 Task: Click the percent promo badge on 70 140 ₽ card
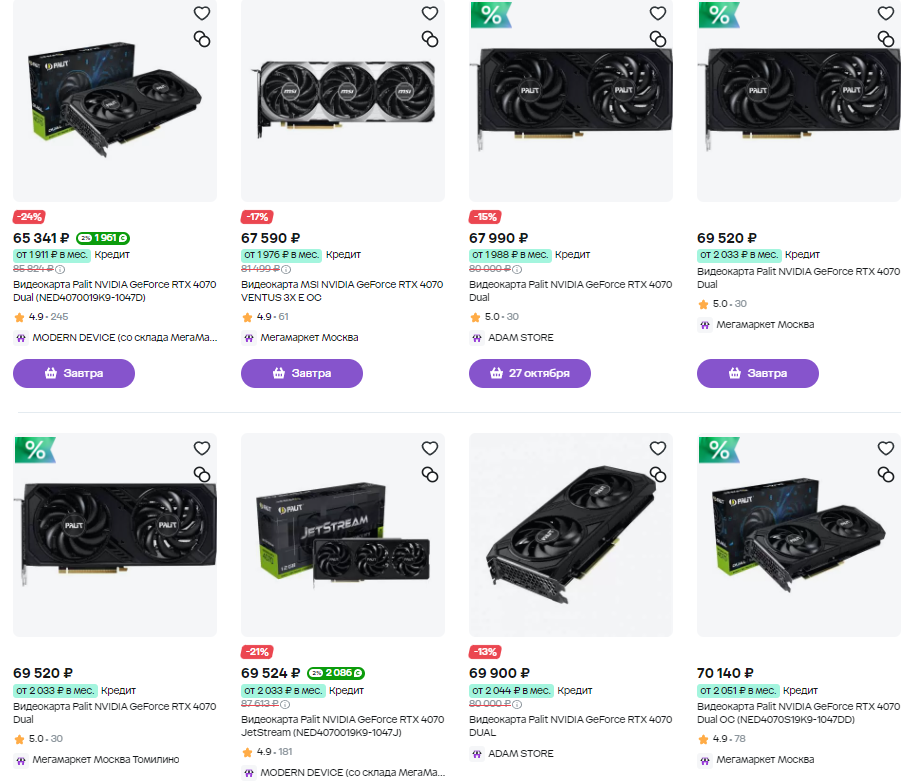pyautogui.click(x=719, y=450)
